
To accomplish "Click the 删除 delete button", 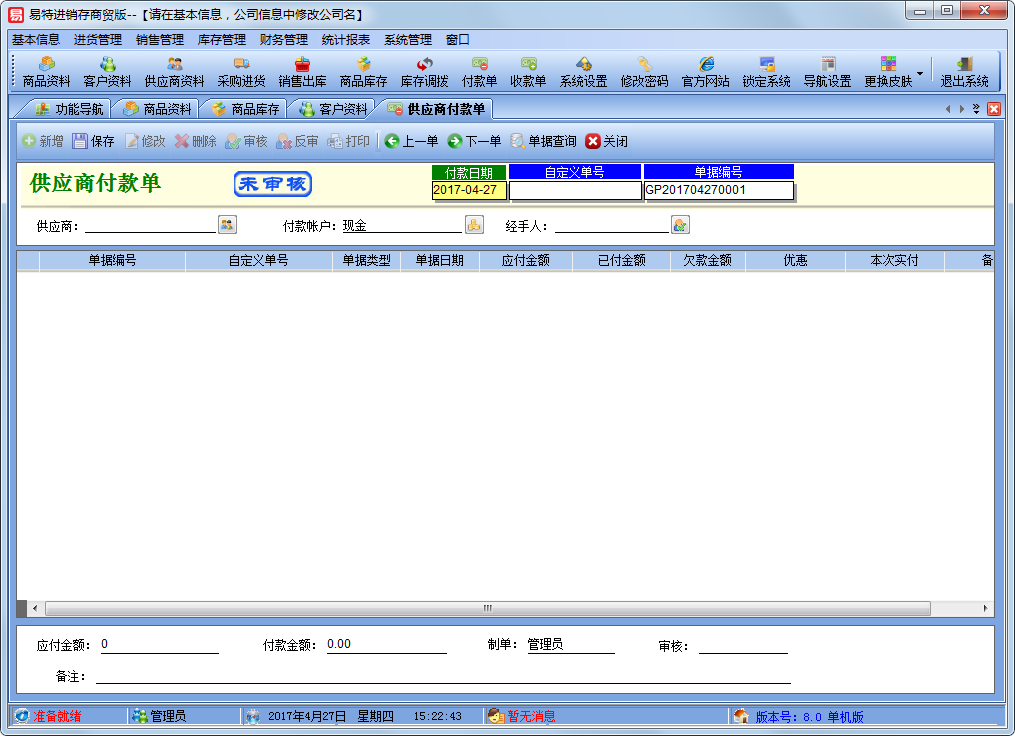I will tap(195, 141).
